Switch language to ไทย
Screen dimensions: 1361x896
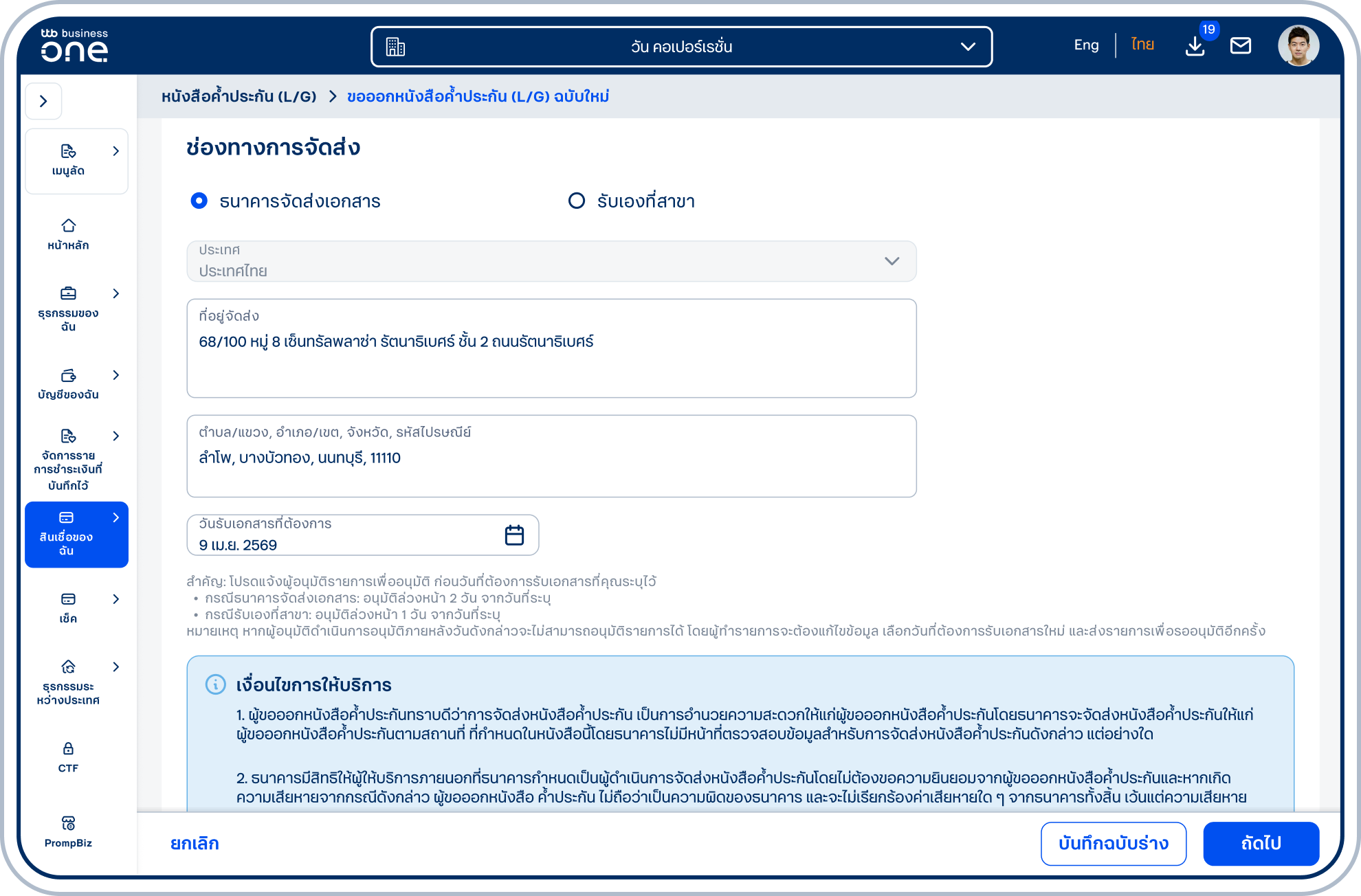tap(1142, 45)
